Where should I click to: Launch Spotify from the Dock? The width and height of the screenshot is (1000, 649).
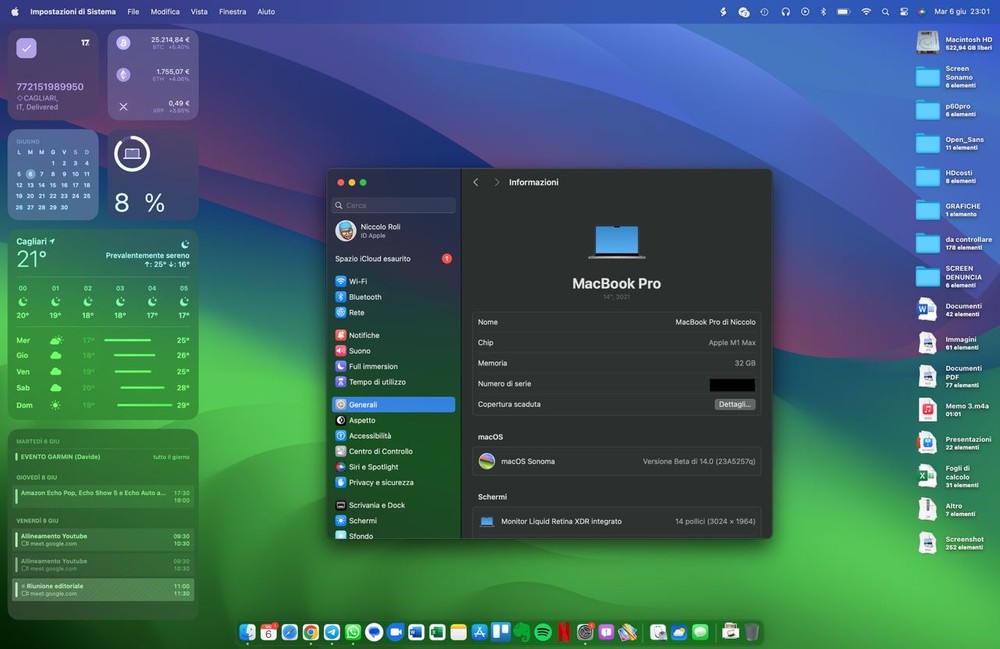pyautogui.click(x=543, y=632)
